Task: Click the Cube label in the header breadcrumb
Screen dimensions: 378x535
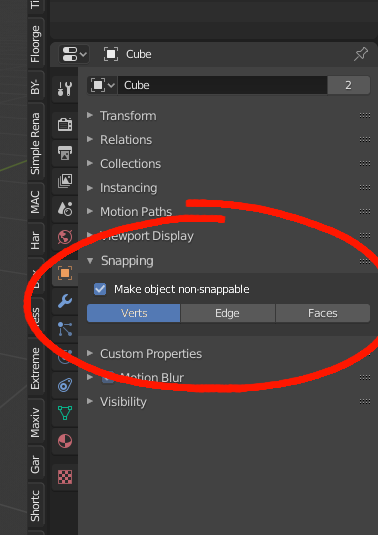Action: 139,54
